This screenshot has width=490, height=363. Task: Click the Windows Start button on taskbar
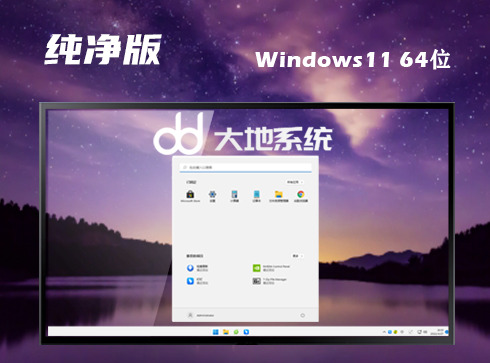216,332
